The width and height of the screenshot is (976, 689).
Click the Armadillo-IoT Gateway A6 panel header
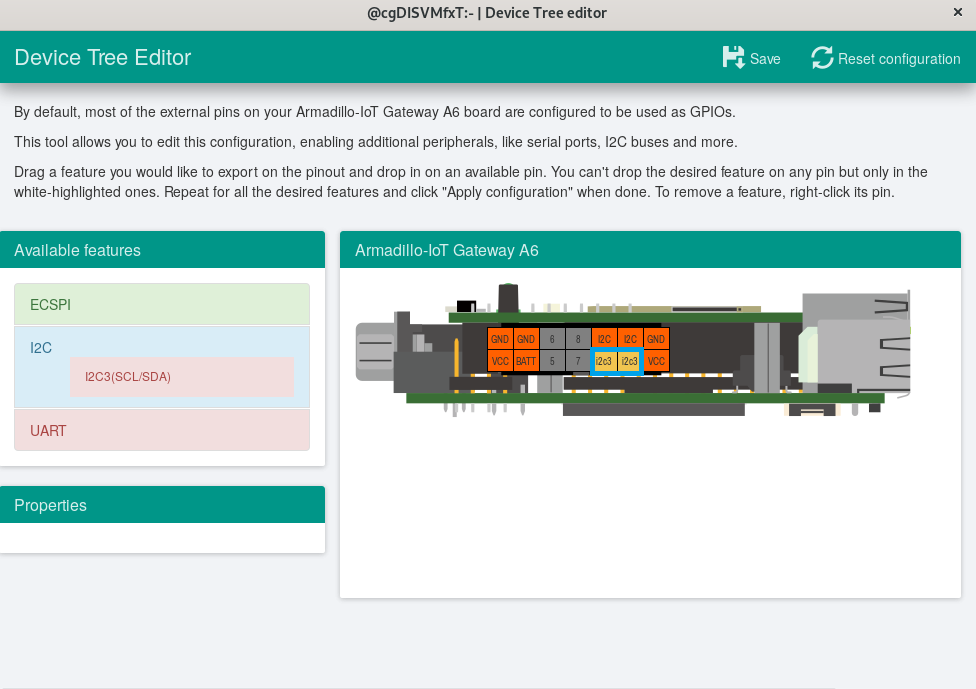[650, 250]
